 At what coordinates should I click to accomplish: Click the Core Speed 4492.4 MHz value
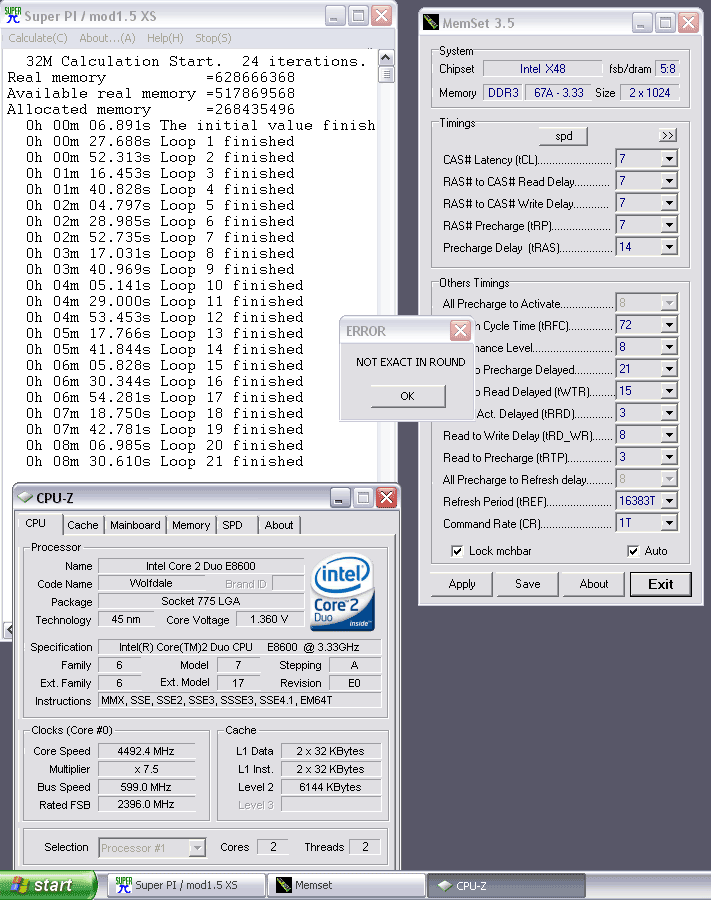click(x=146, y=751)
